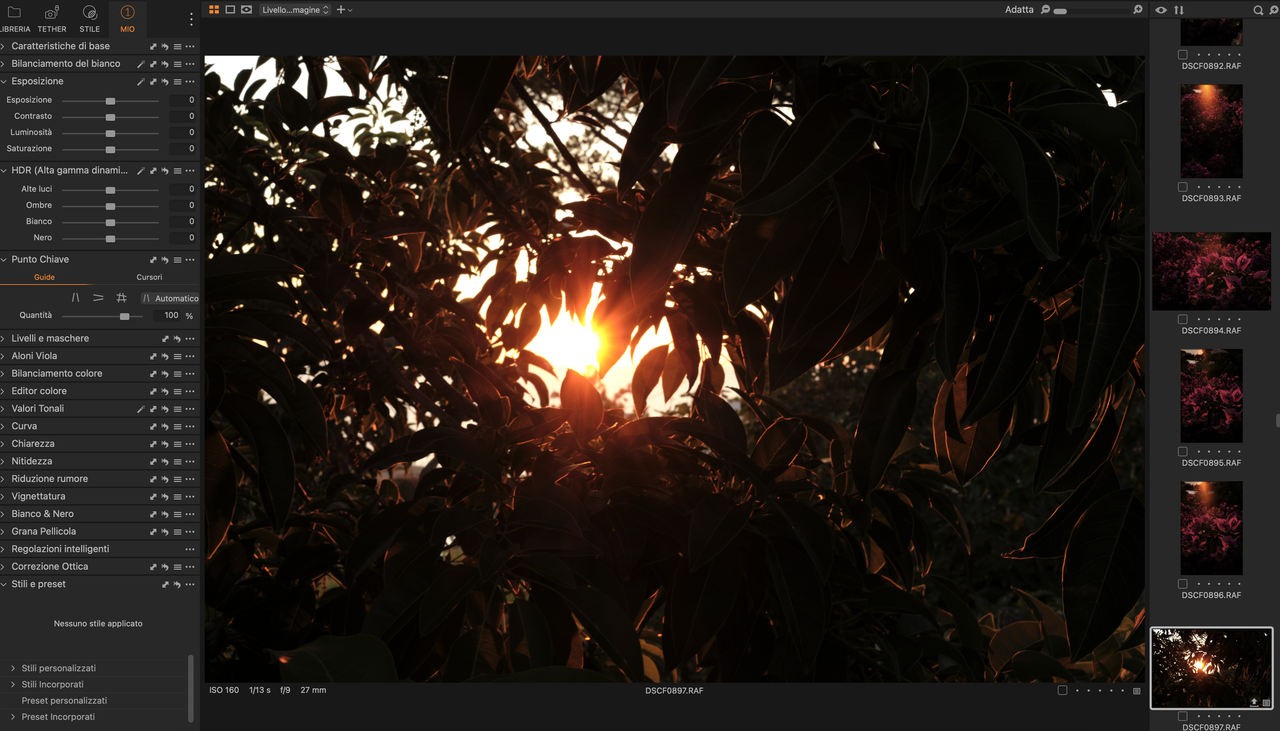
Task: Expand the Stili Incorporati list
Action: click(x=13, y=684)
